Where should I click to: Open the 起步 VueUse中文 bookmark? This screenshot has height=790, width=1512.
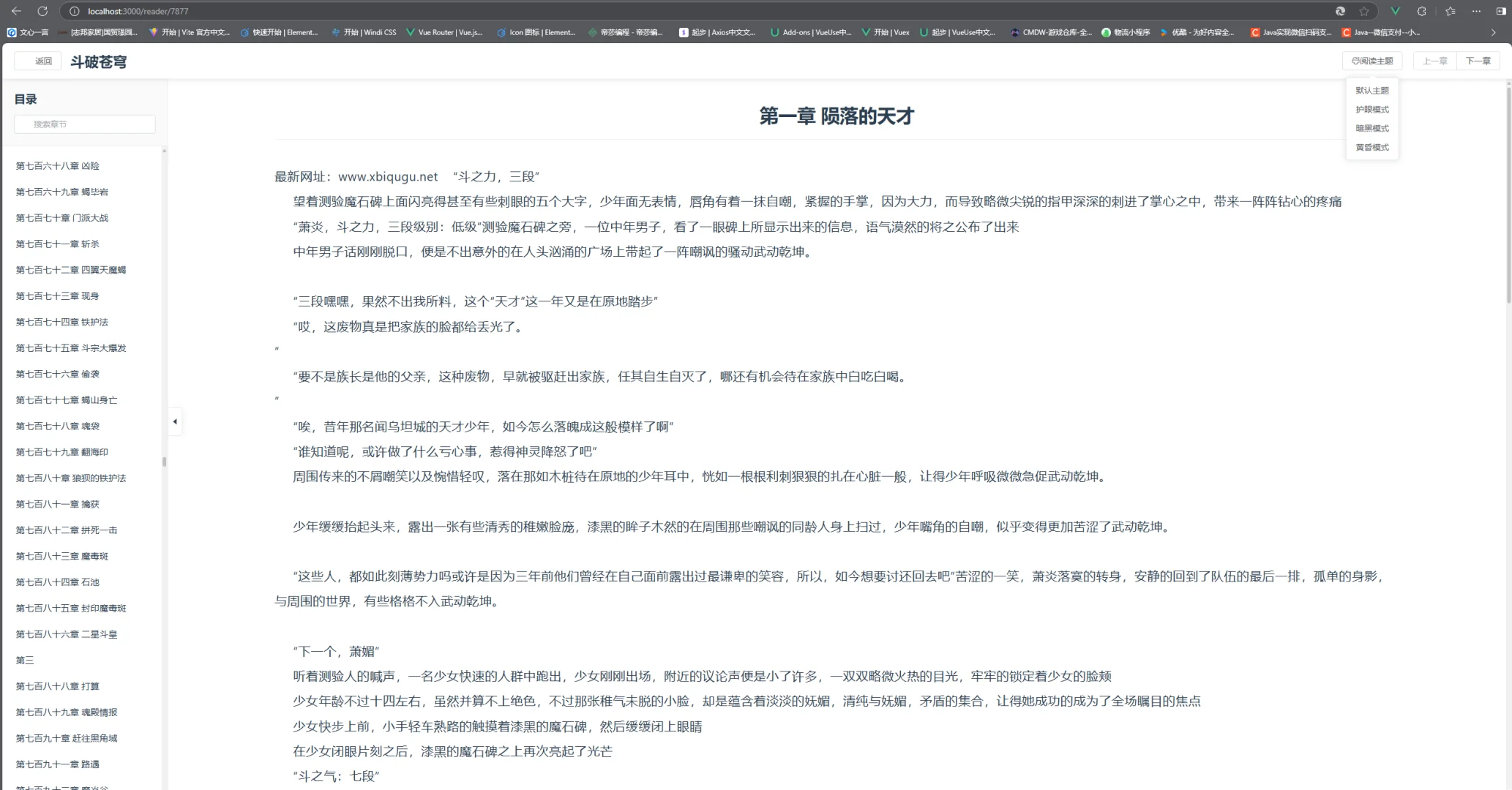click(x=958, y=32)
